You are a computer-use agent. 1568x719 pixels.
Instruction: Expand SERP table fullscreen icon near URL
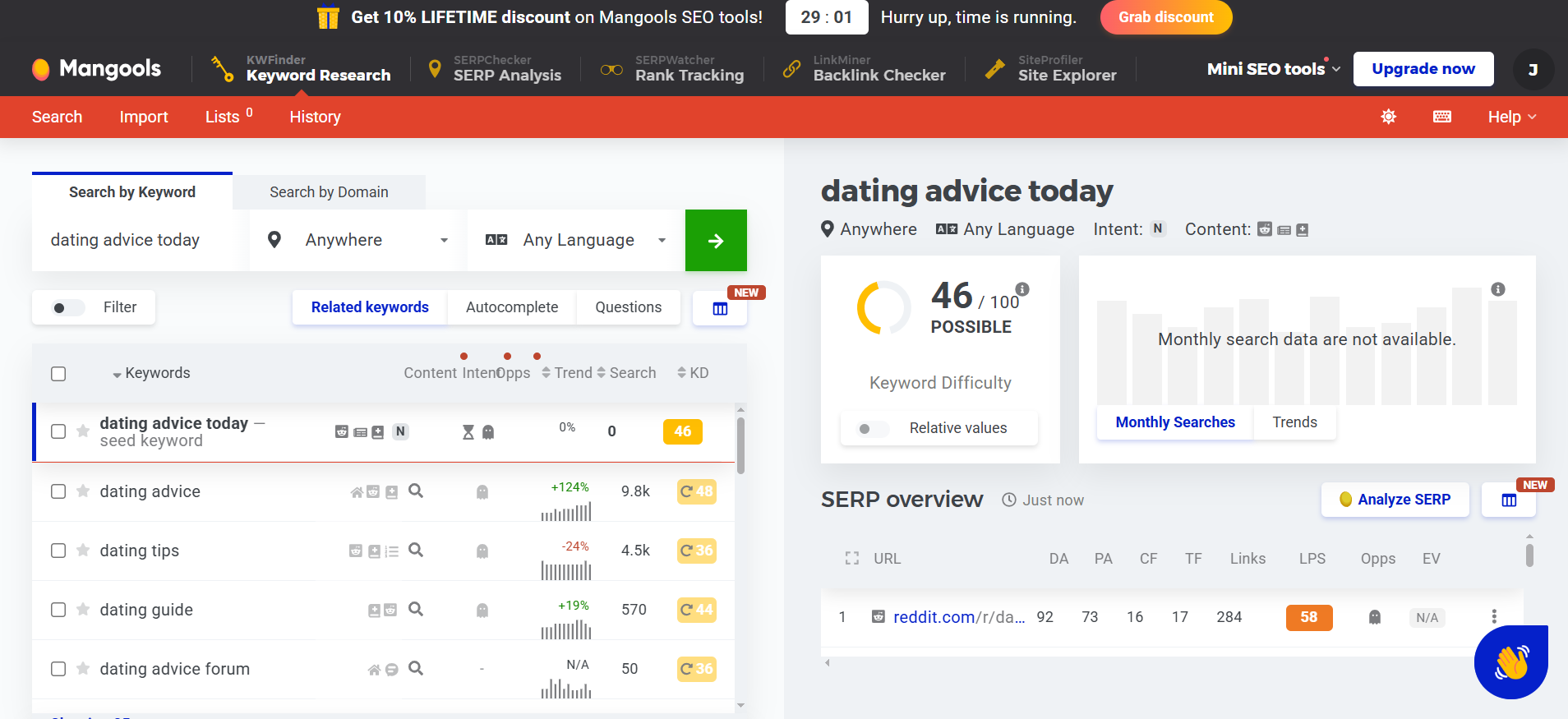(852, 559)
